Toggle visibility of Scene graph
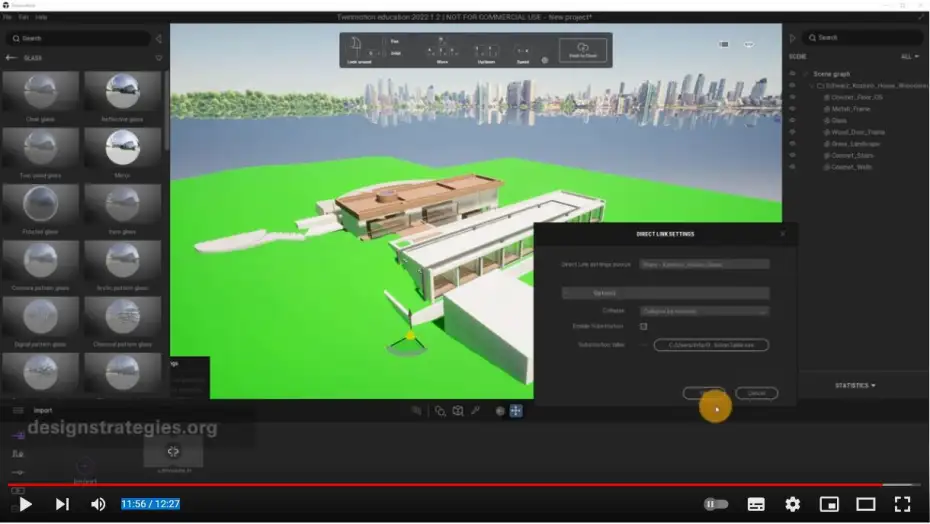 tap(792, 74)
